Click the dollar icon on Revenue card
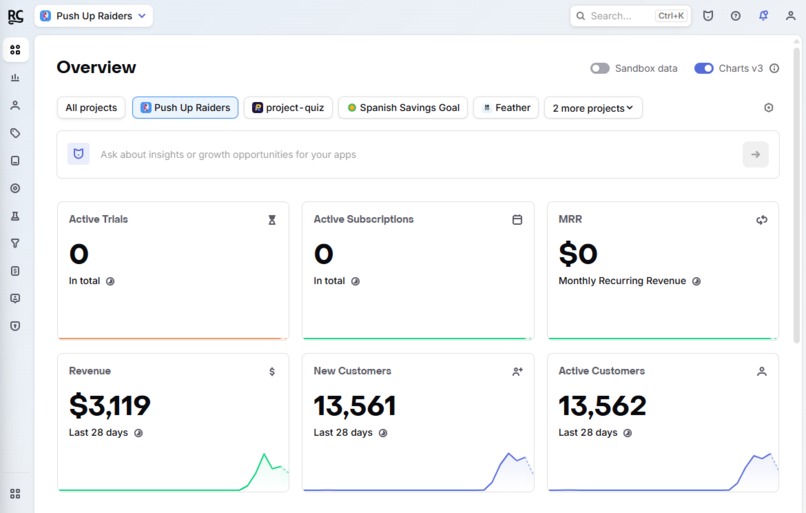Viewport: 806px width, 513px height. [x=272, y=372]
